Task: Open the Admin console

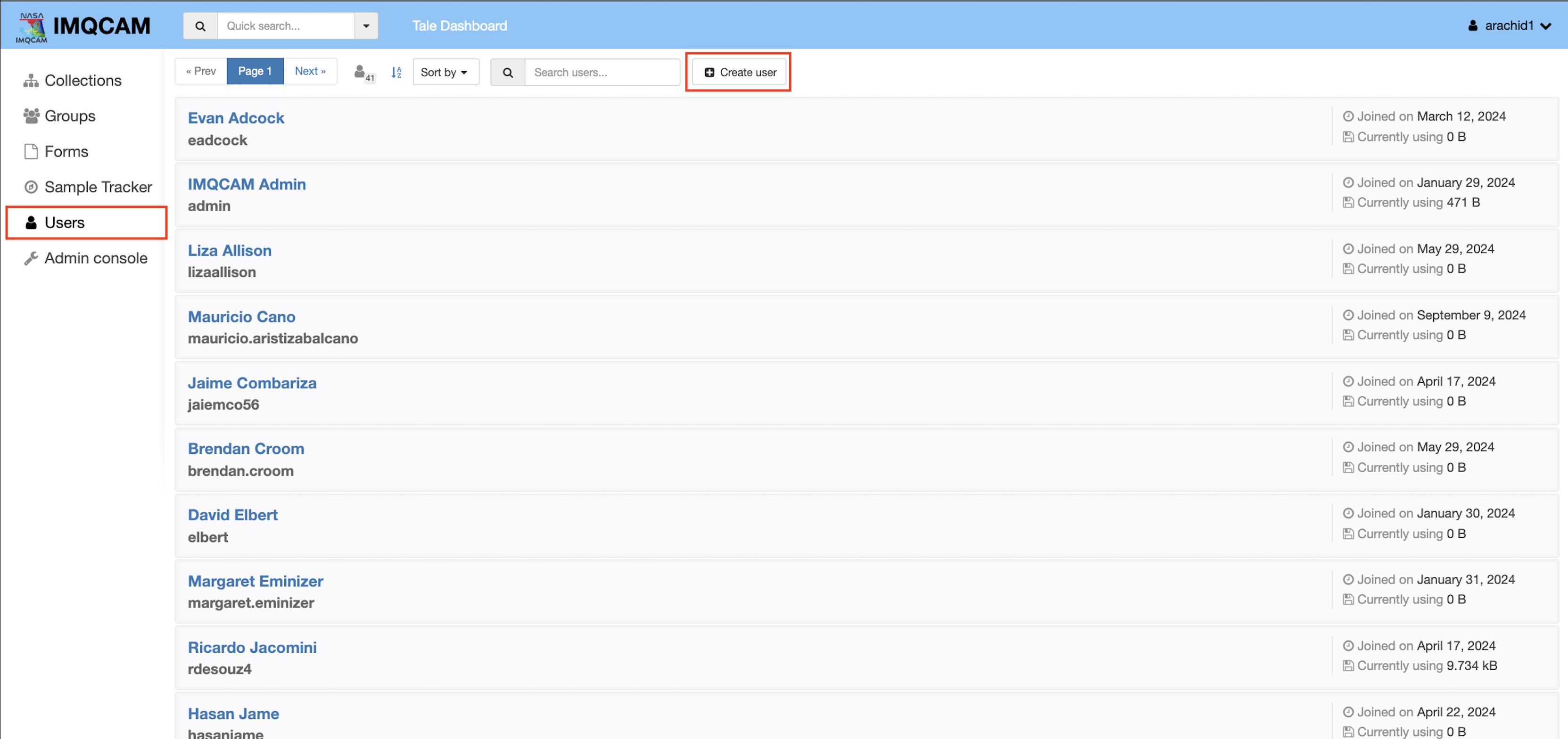Action: (96, 258)
